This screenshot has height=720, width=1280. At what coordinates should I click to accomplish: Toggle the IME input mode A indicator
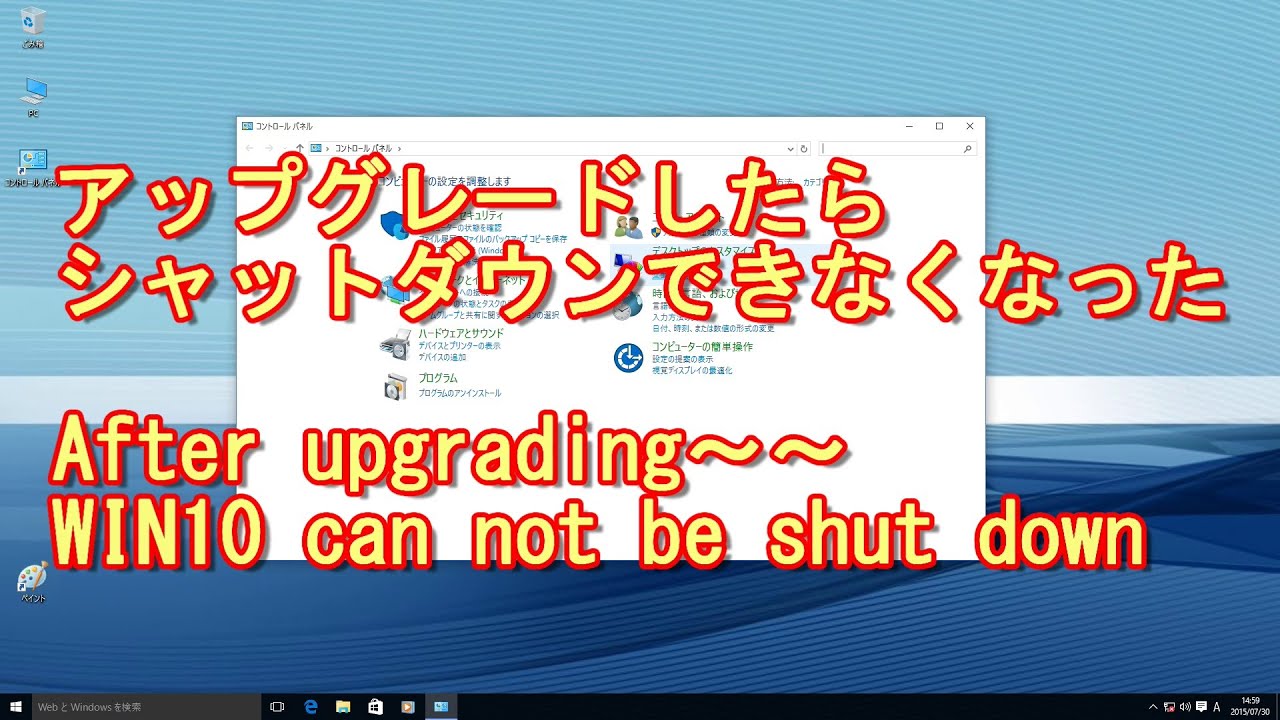(1218, 707)
